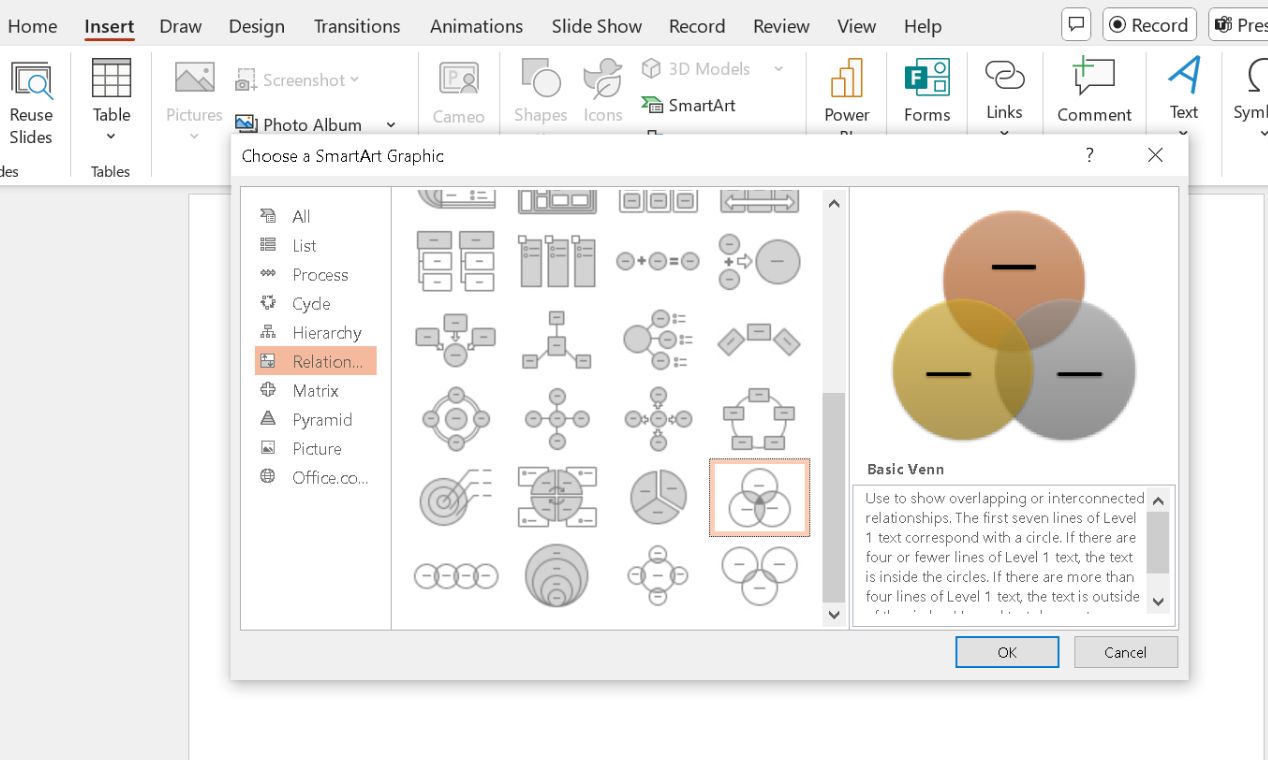1268x760 pixels.
Task: Expand the 3D Models dropdown arrow
Action: pos(778,69)
